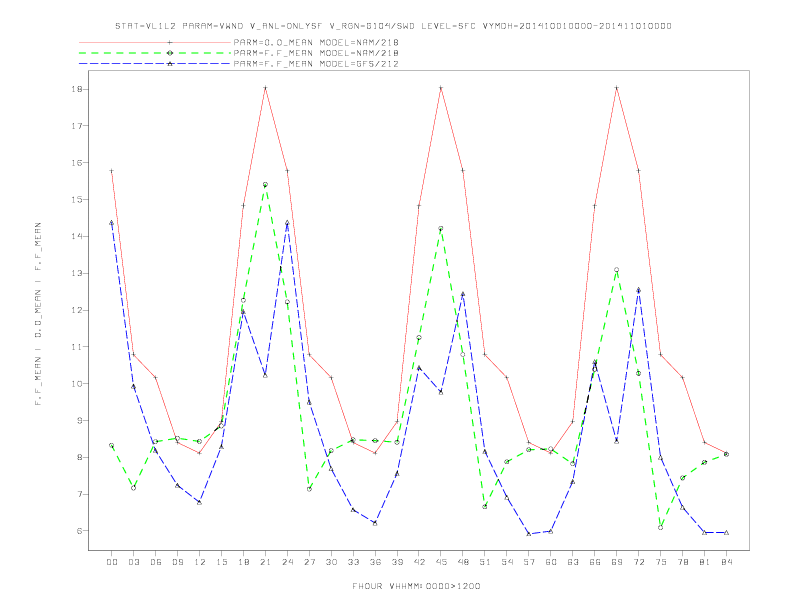Click x-axis tick label 84
Image resolution: width=792 pixels, height=612 pixels.
pos(726,562)
